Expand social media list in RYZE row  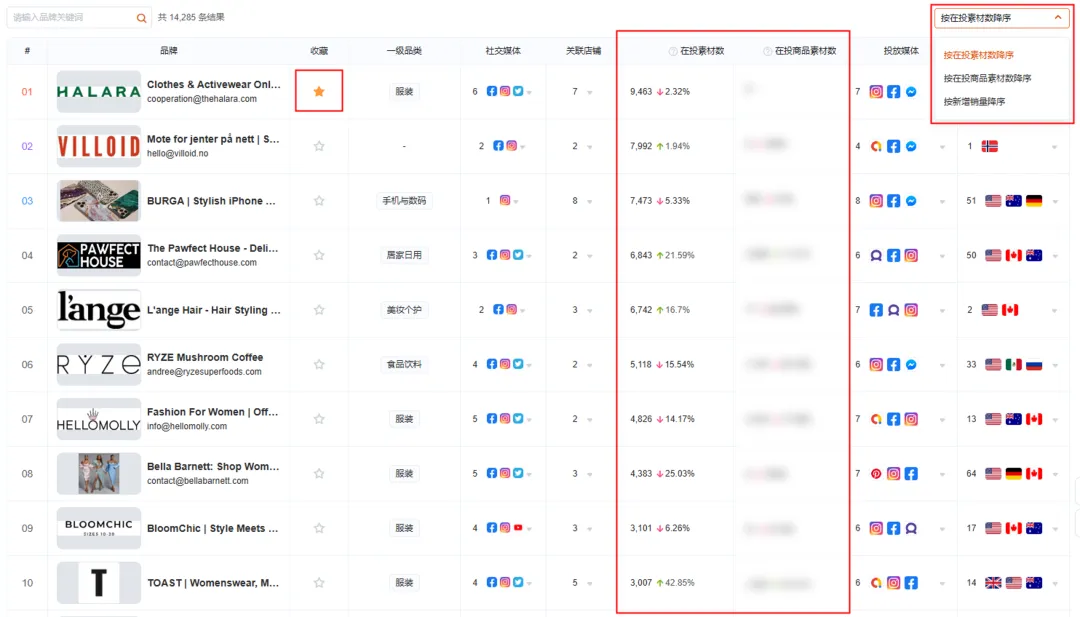point(529,365)
